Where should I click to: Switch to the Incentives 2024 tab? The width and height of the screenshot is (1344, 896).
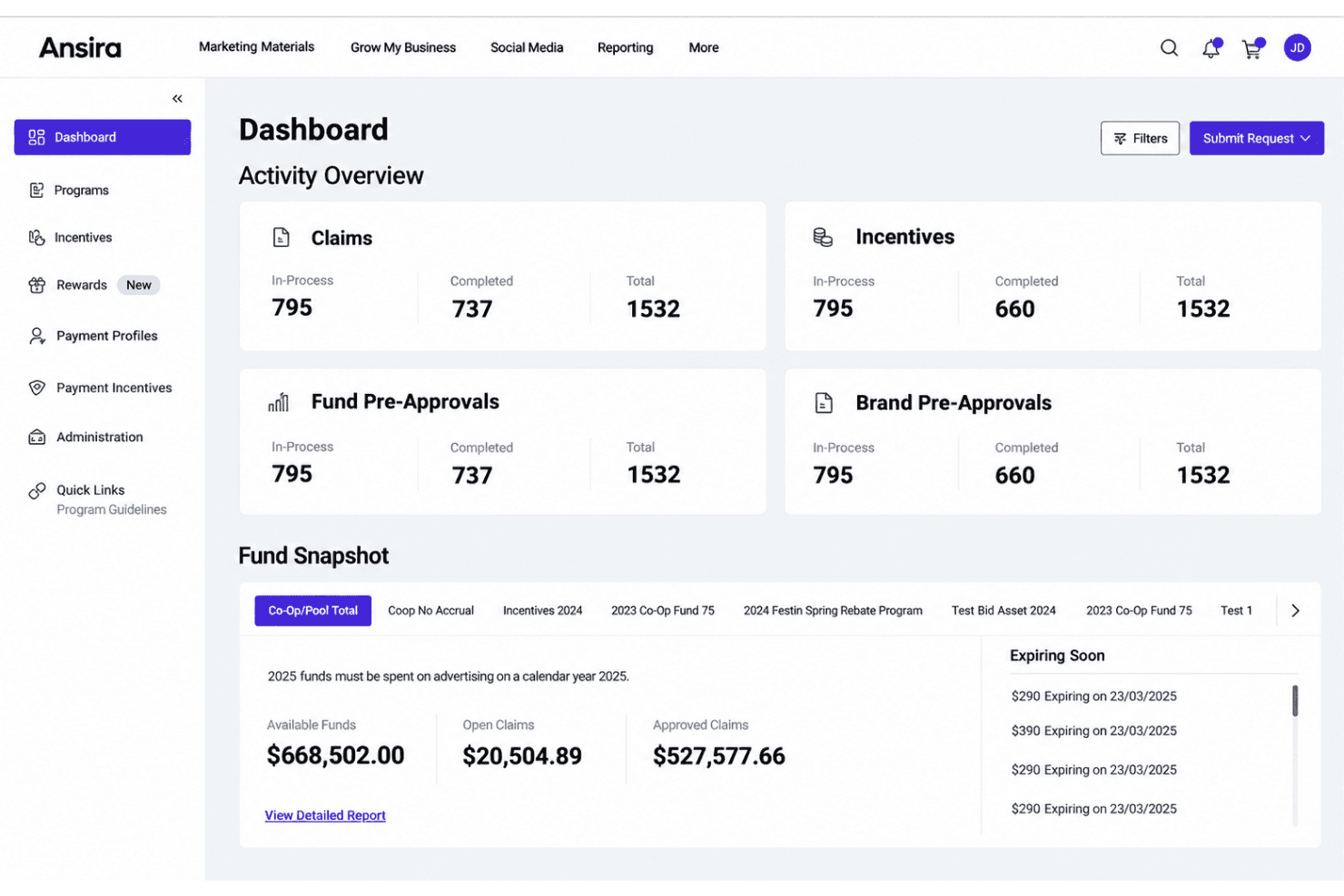tap(543, 611)
